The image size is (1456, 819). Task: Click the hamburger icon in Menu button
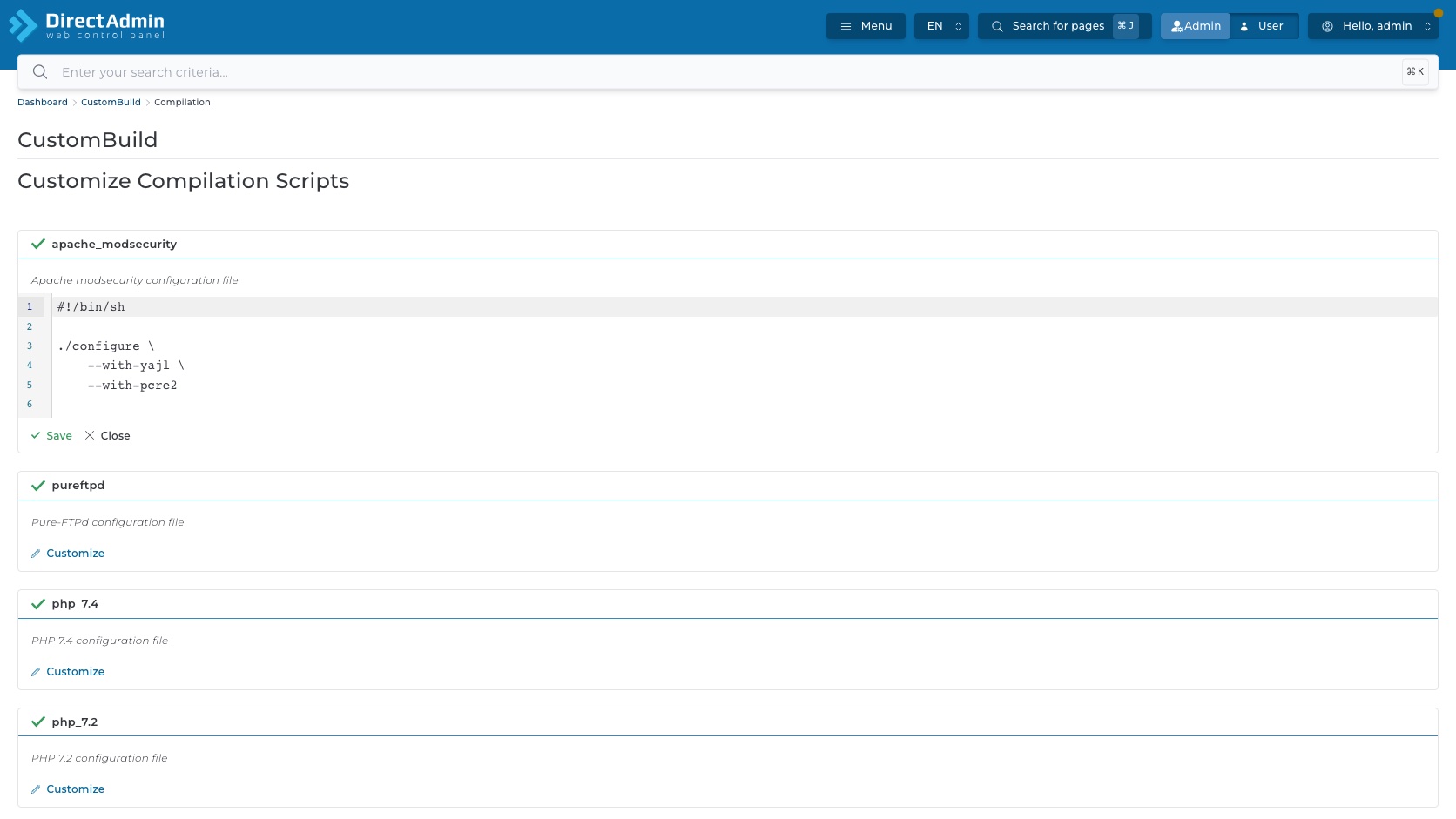(846, 26)
